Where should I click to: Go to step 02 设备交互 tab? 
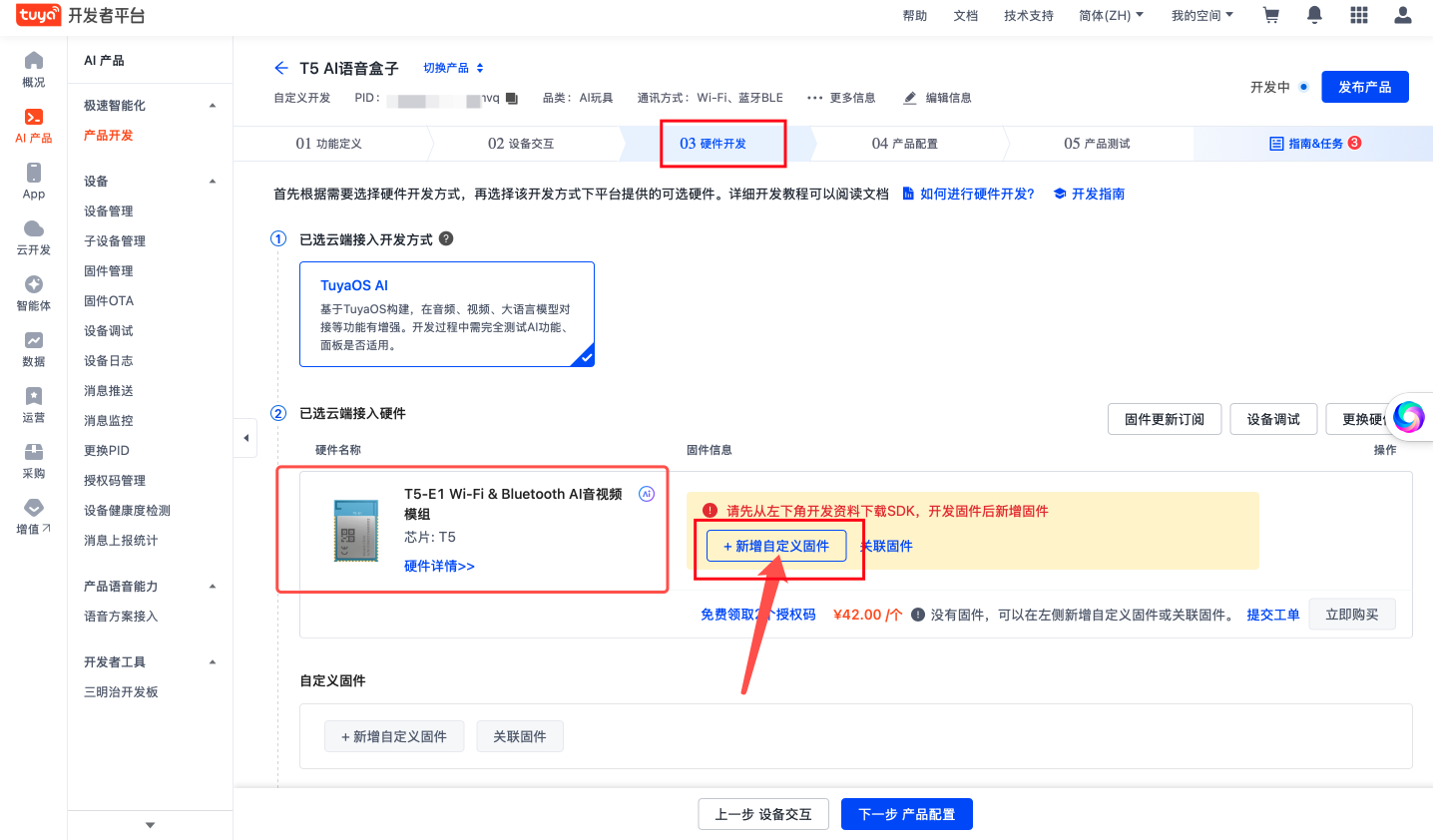tap(521, 144)
